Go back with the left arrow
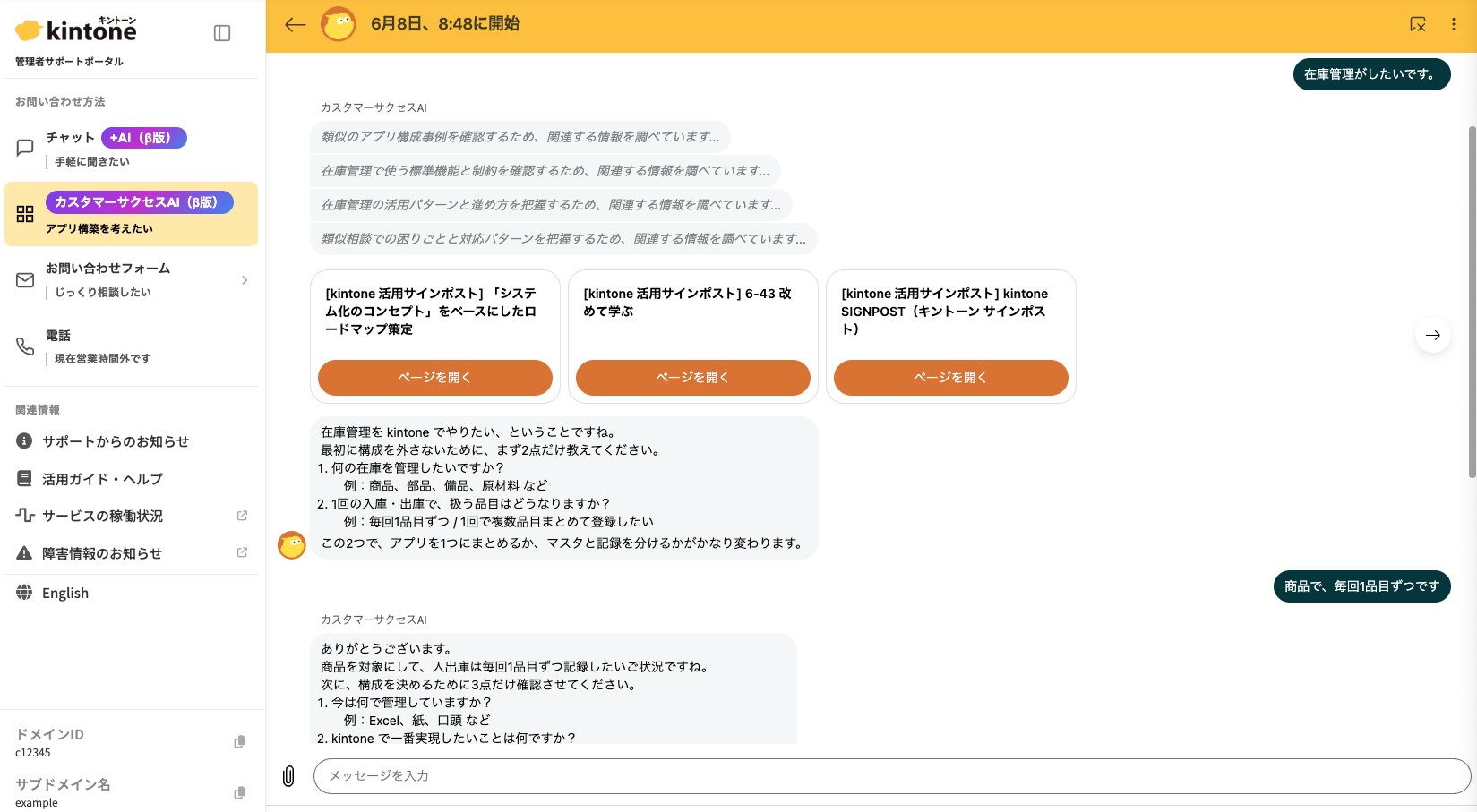1477x812 pixels. pyautogui.click(x=296, y=24)
